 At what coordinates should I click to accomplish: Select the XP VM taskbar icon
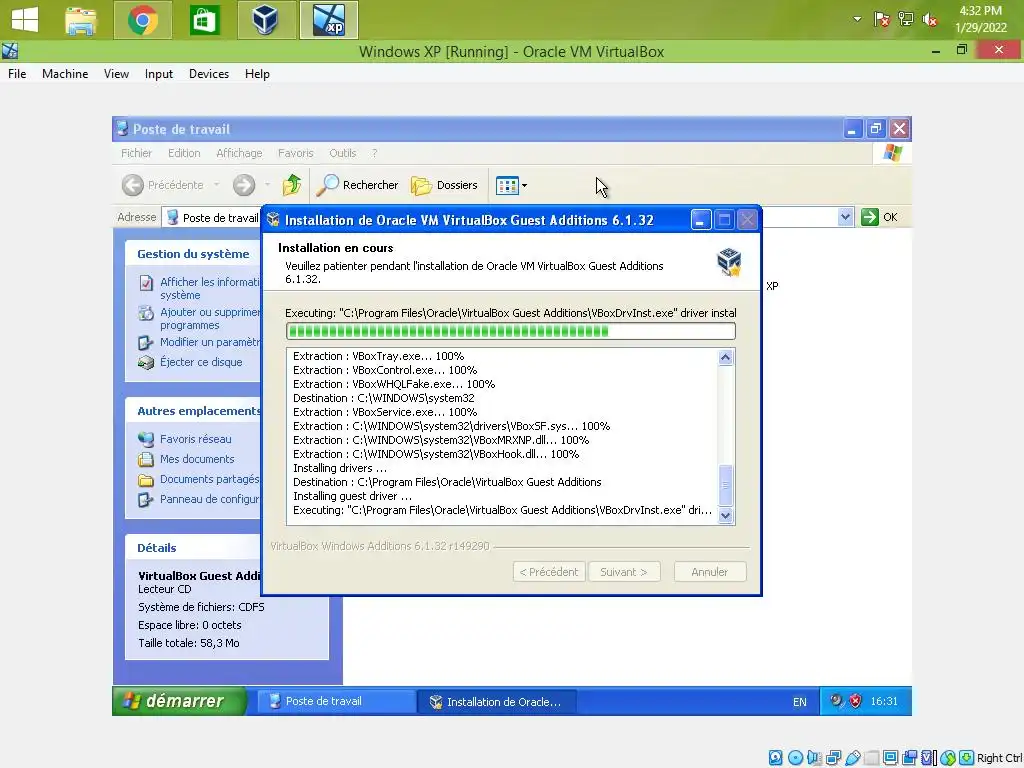pos(328,20)
